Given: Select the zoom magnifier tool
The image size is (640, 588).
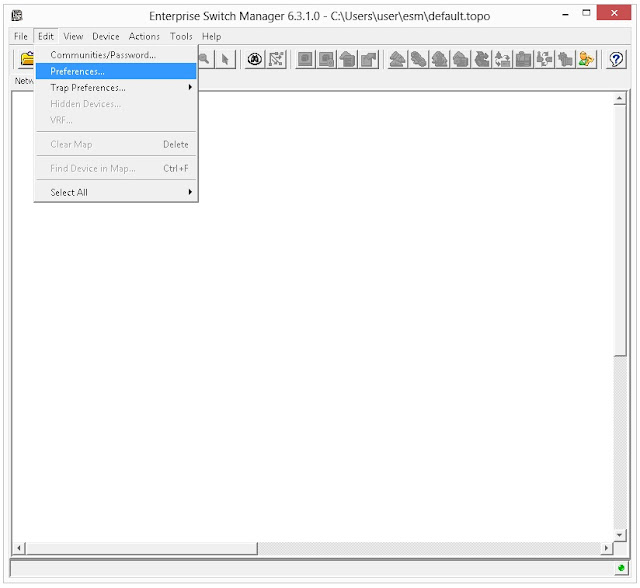Looking at the screenshot, I should click(204, 60).
